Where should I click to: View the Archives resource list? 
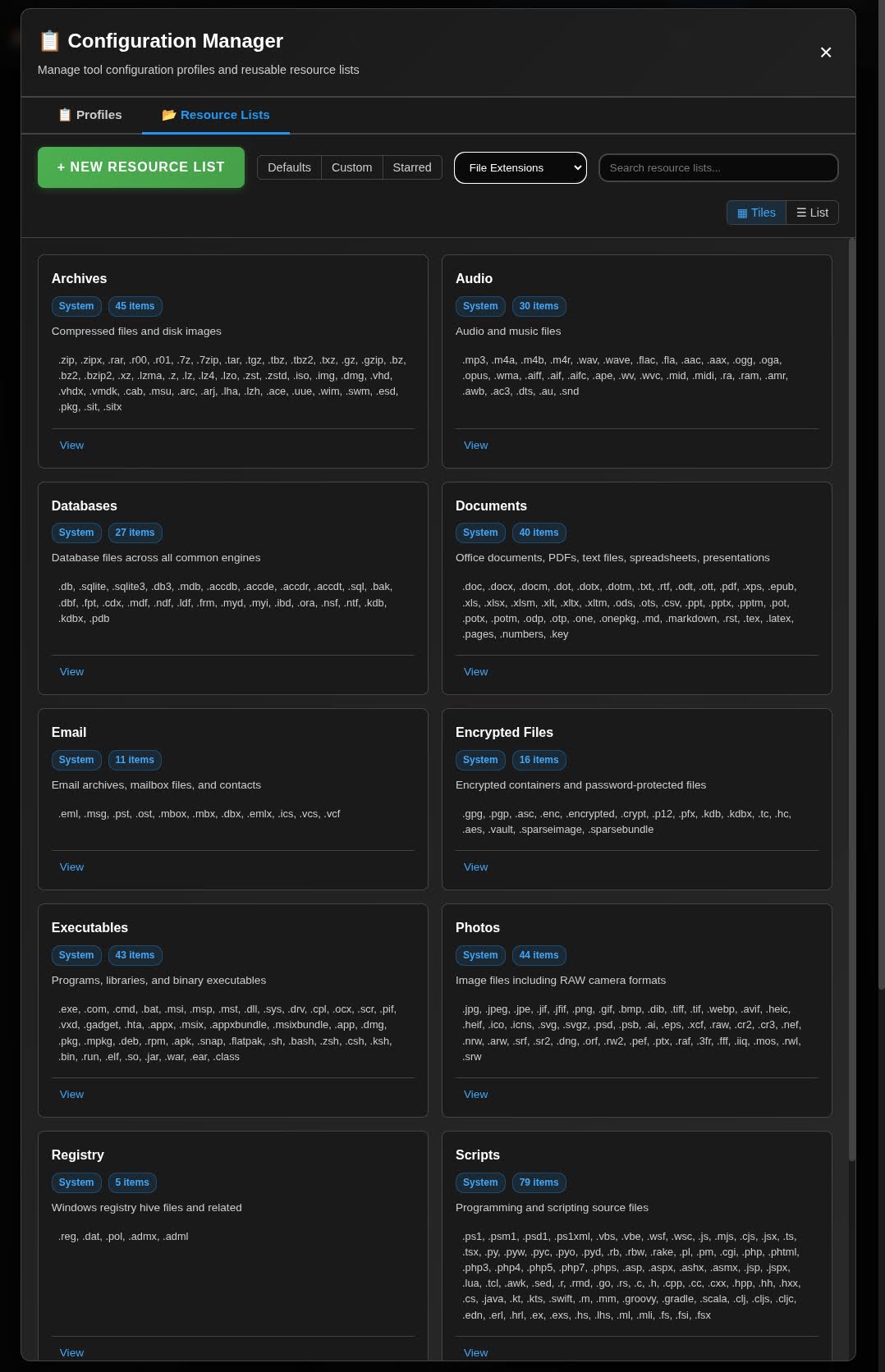[71, 445]
